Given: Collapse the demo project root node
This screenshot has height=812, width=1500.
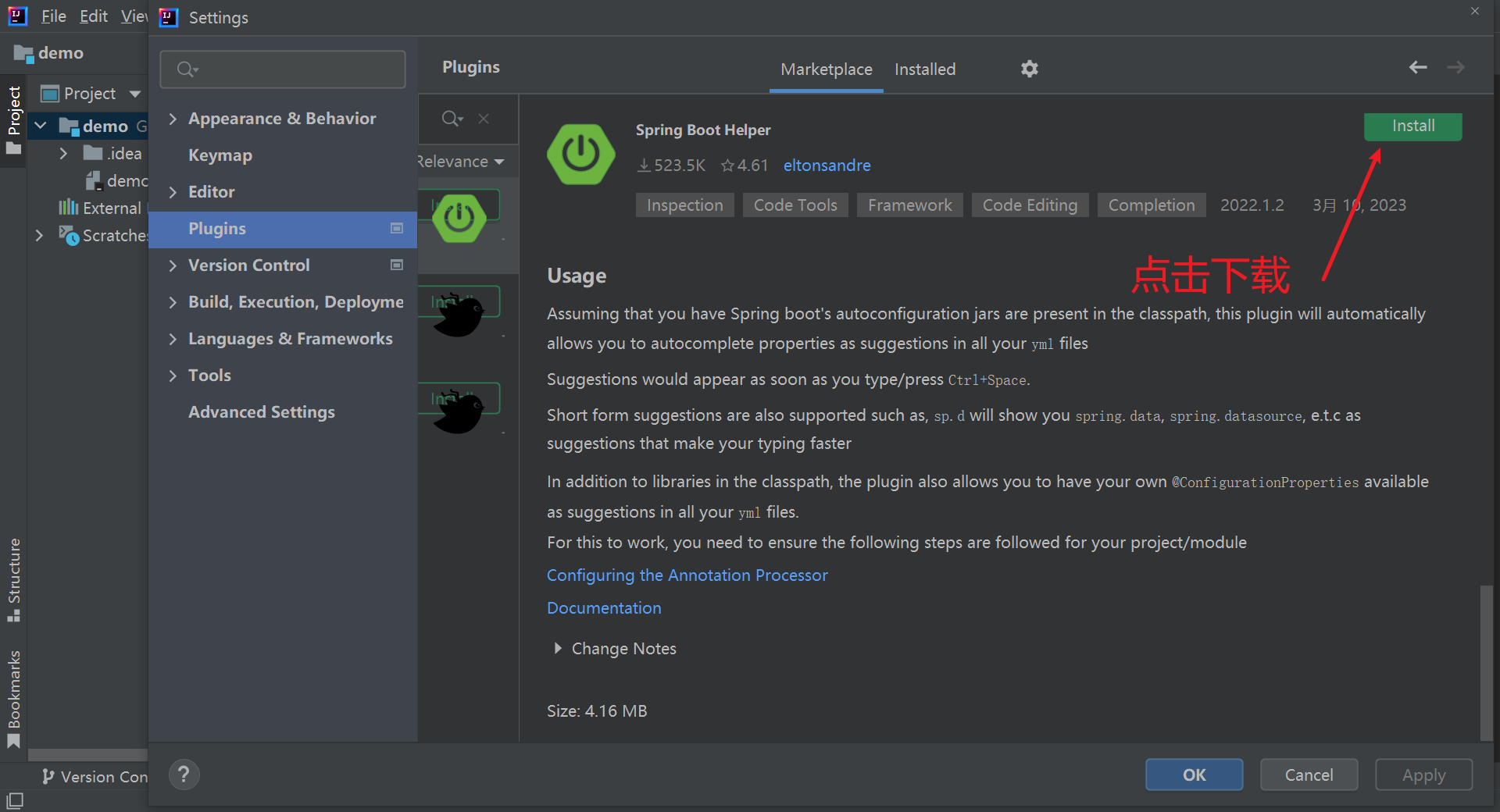Looking at the screenshot, I should coord(41,125).
